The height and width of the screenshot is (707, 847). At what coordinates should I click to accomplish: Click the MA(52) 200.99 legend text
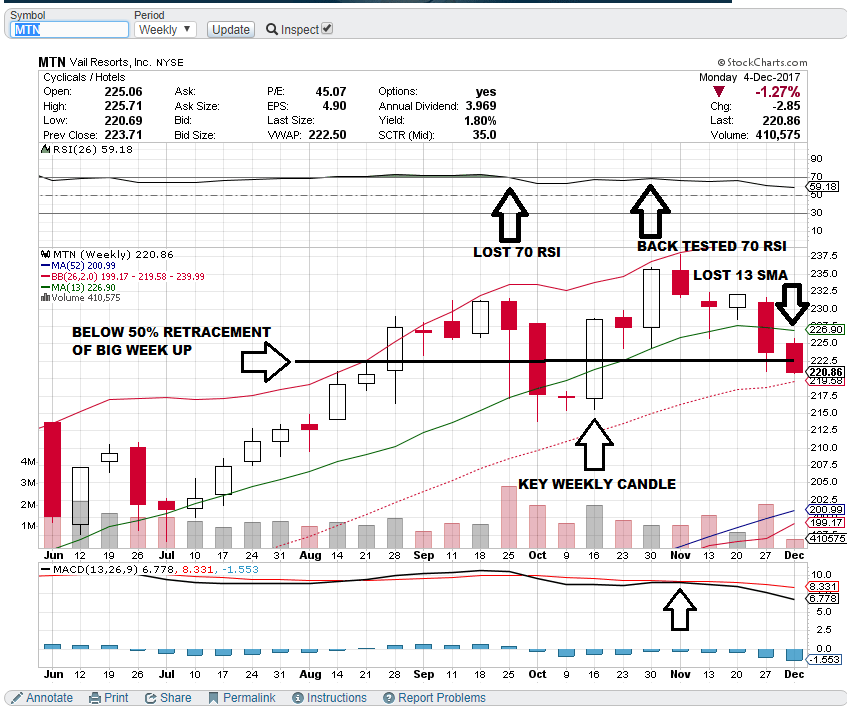point(83,266)
